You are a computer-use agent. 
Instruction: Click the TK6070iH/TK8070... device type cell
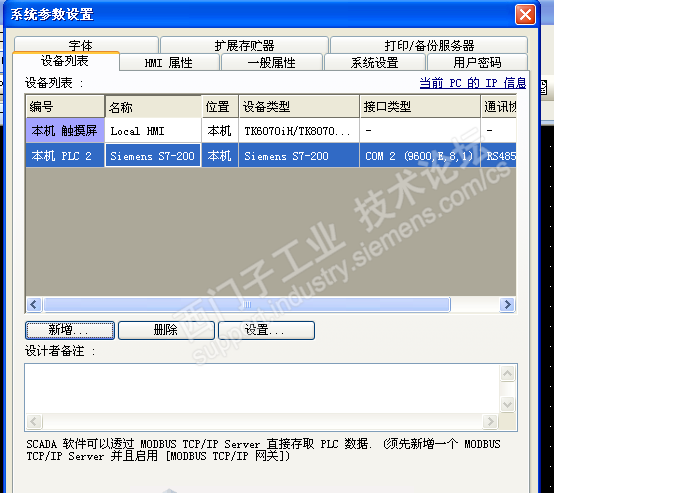(x=299, y=131)
